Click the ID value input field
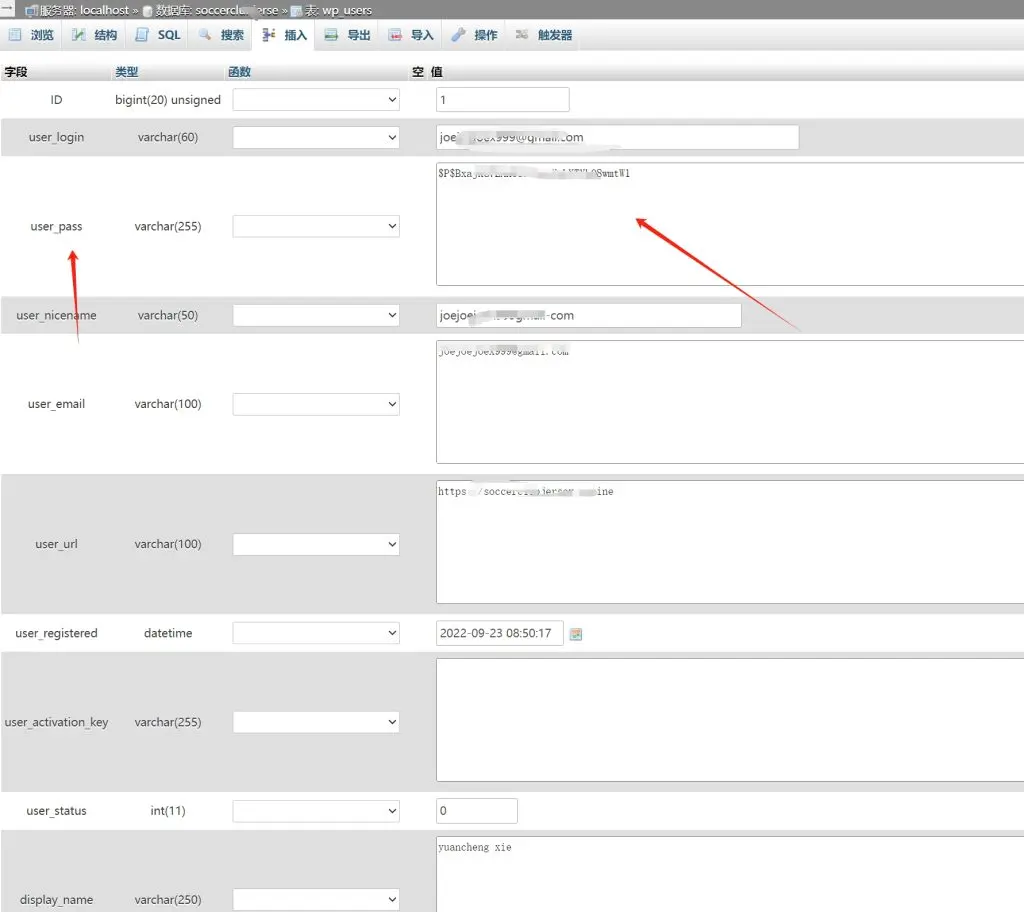1024x912 pixels. tap(502, 100)
